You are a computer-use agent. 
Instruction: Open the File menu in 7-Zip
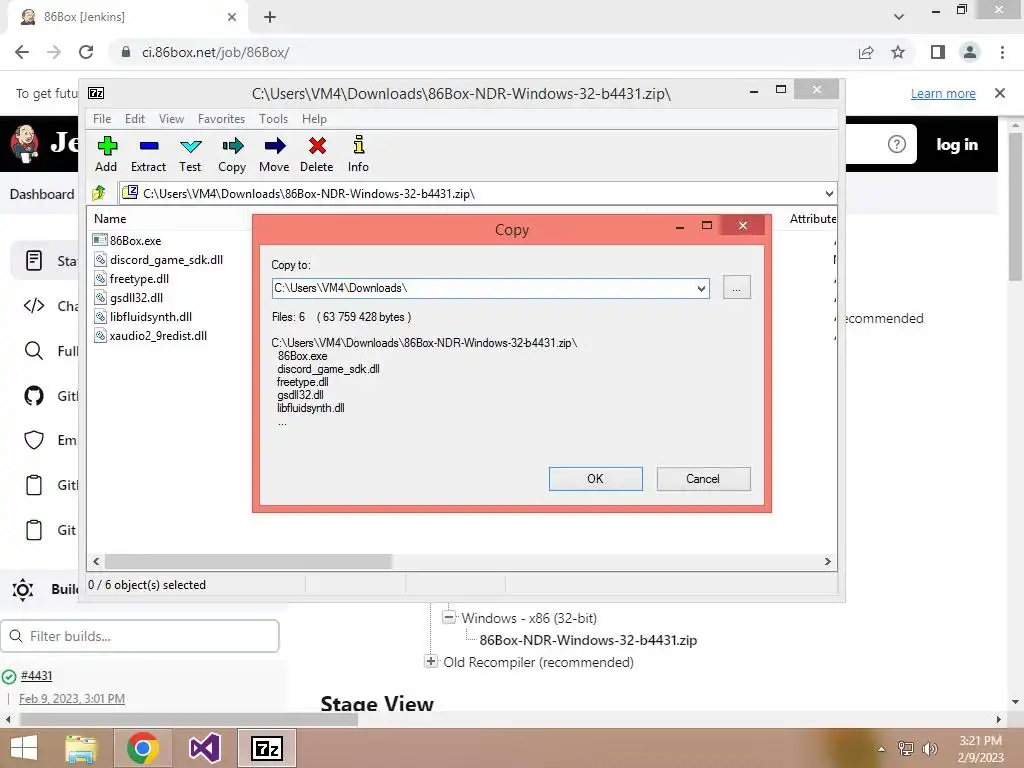click(102, 119)
